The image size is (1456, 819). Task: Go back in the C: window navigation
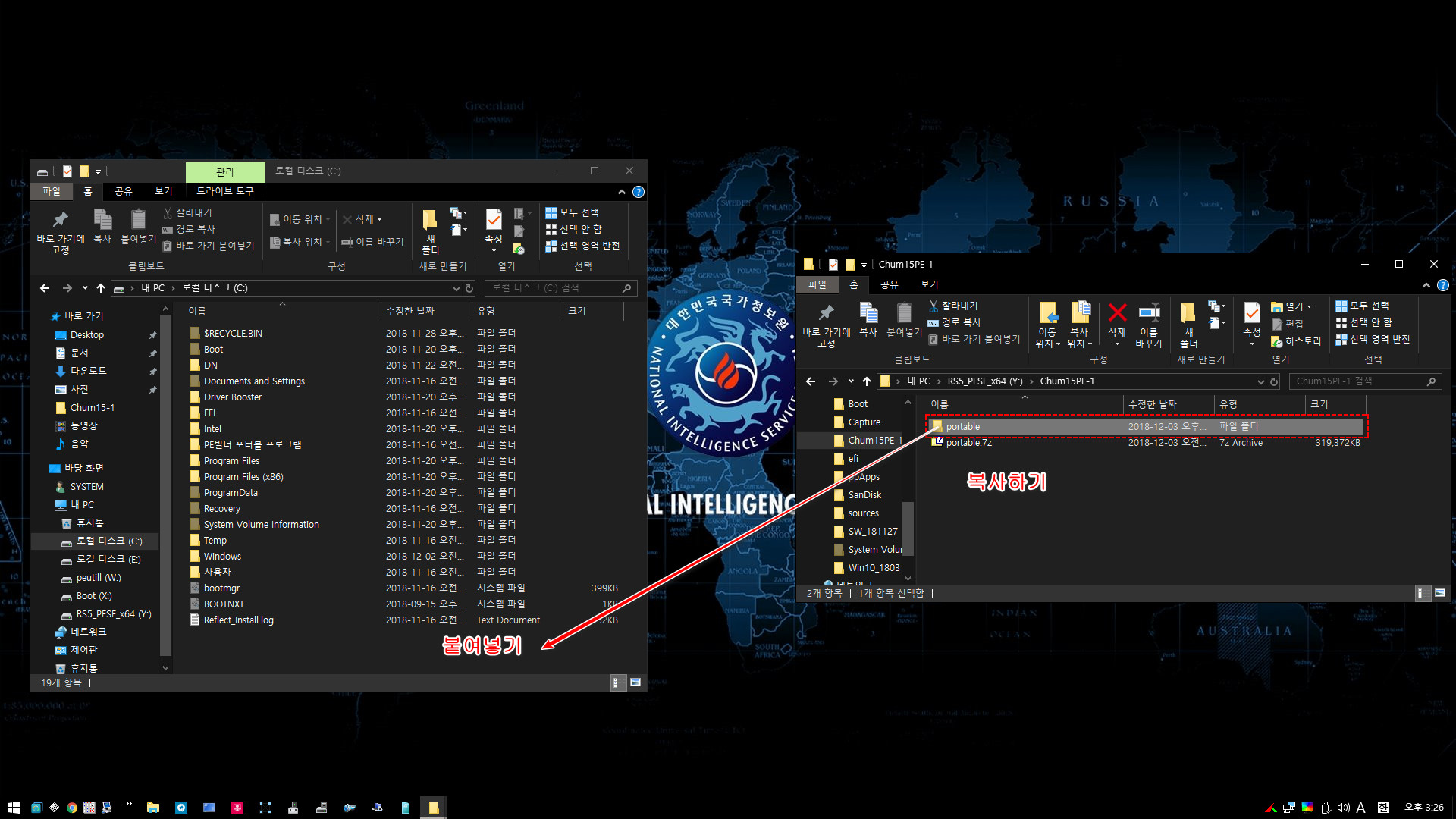(x=45, y=288)
